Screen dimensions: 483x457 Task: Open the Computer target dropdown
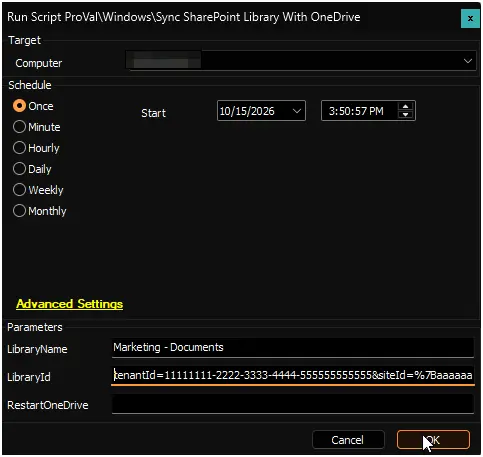coord(468,61)
